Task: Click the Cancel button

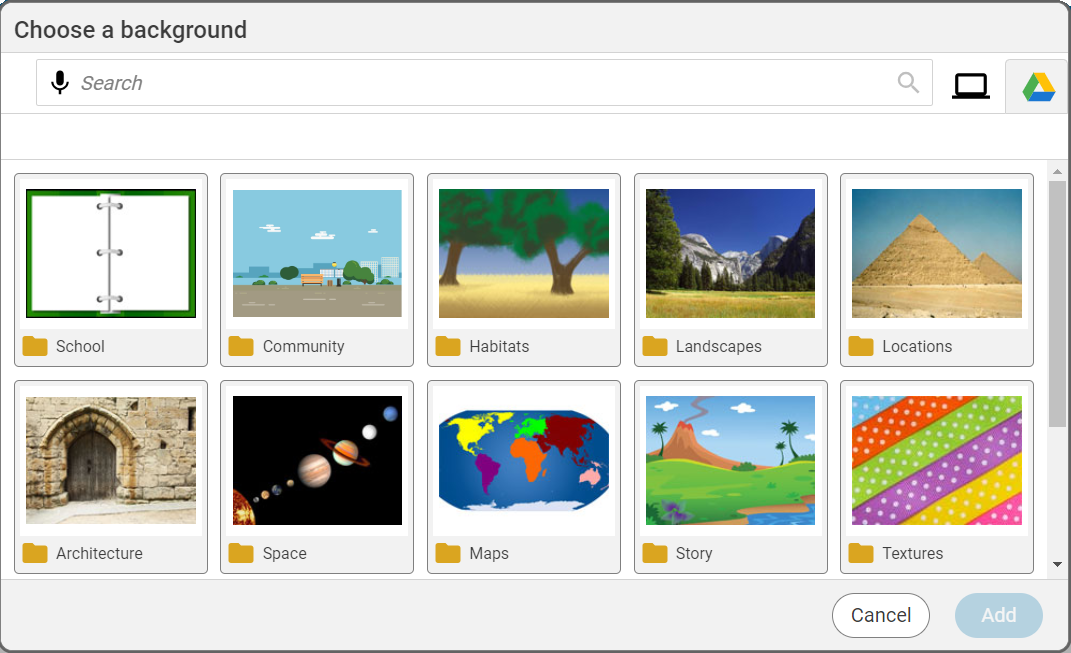Action: point(880,615)
